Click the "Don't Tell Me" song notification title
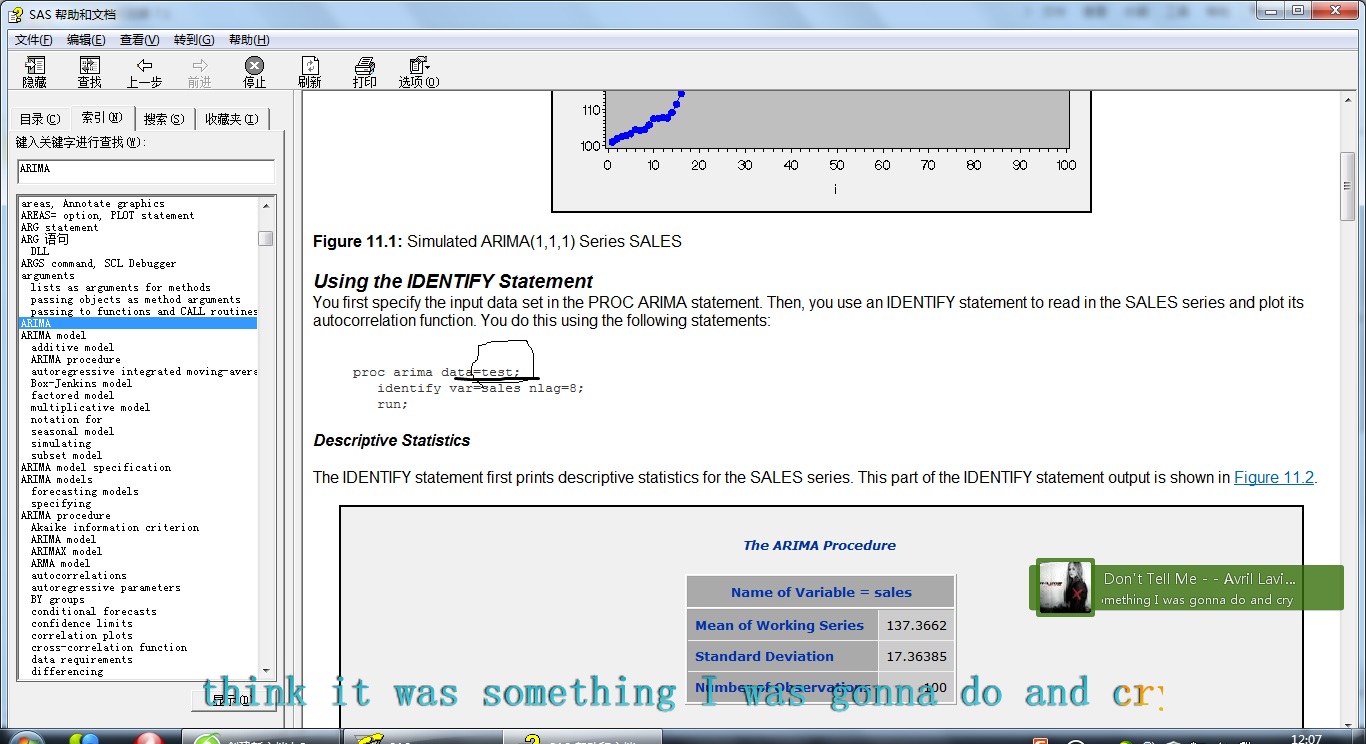1366x744 pixels. 1199,578
